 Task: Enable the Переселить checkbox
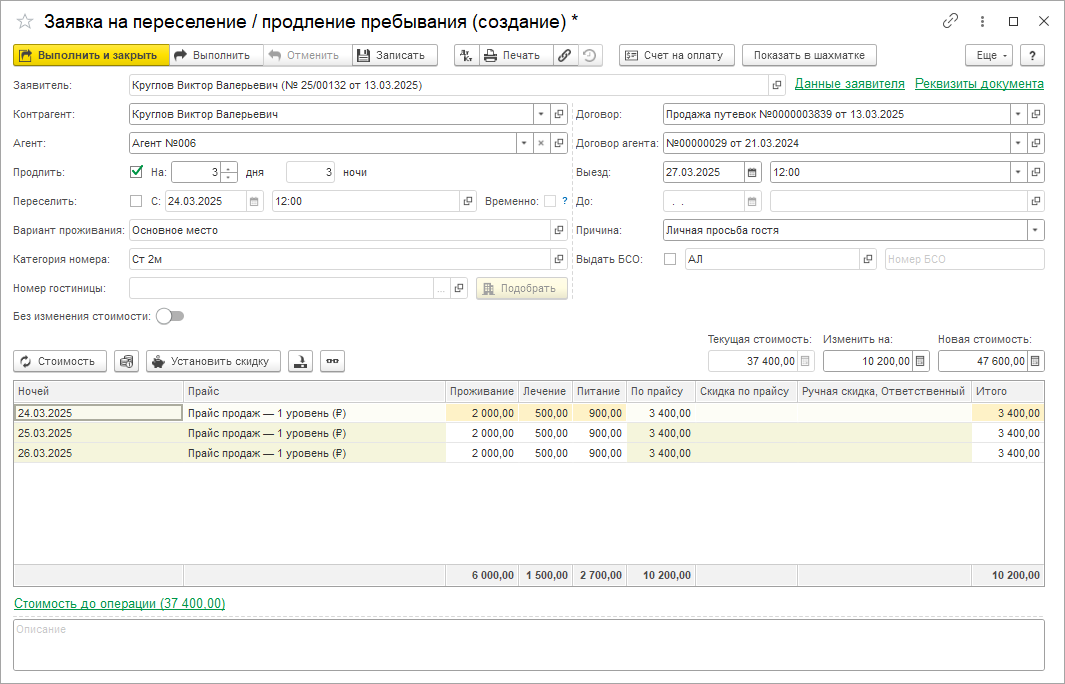click(x=137, y=201)
